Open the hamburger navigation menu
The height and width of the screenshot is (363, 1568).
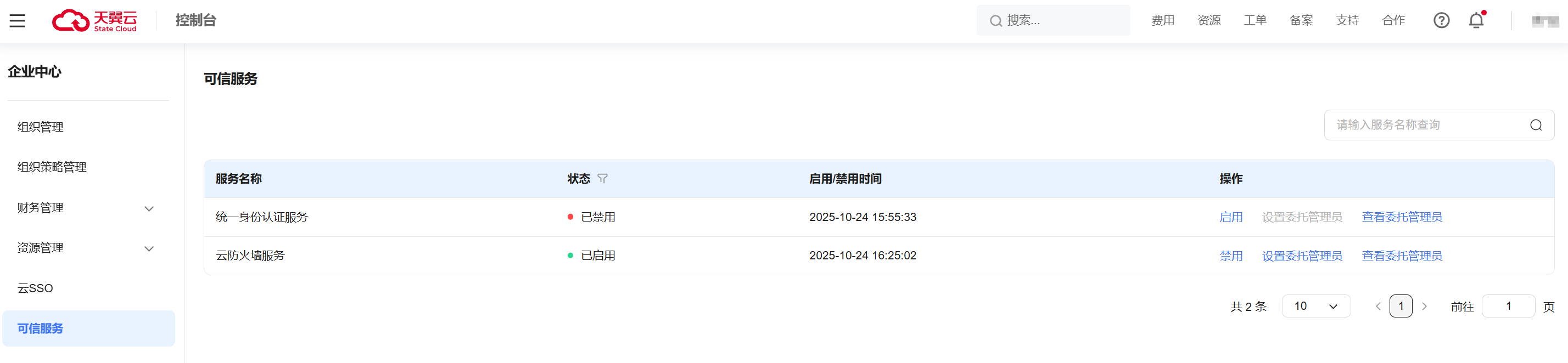(x=17, y=21)
